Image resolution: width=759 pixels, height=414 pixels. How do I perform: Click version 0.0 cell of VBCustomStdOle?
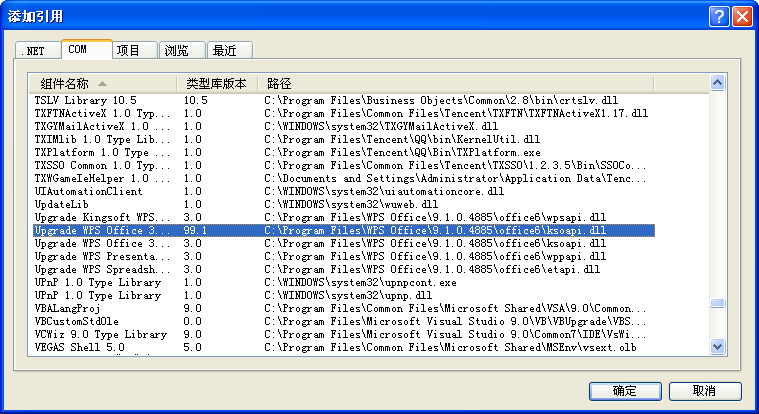click(193, 322)
